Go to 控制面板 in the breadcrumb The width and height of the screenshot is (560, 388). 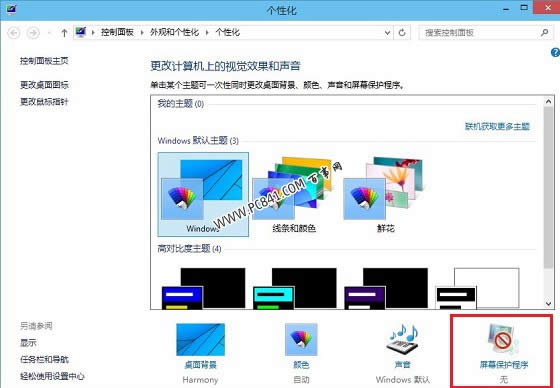click(117, 33)
